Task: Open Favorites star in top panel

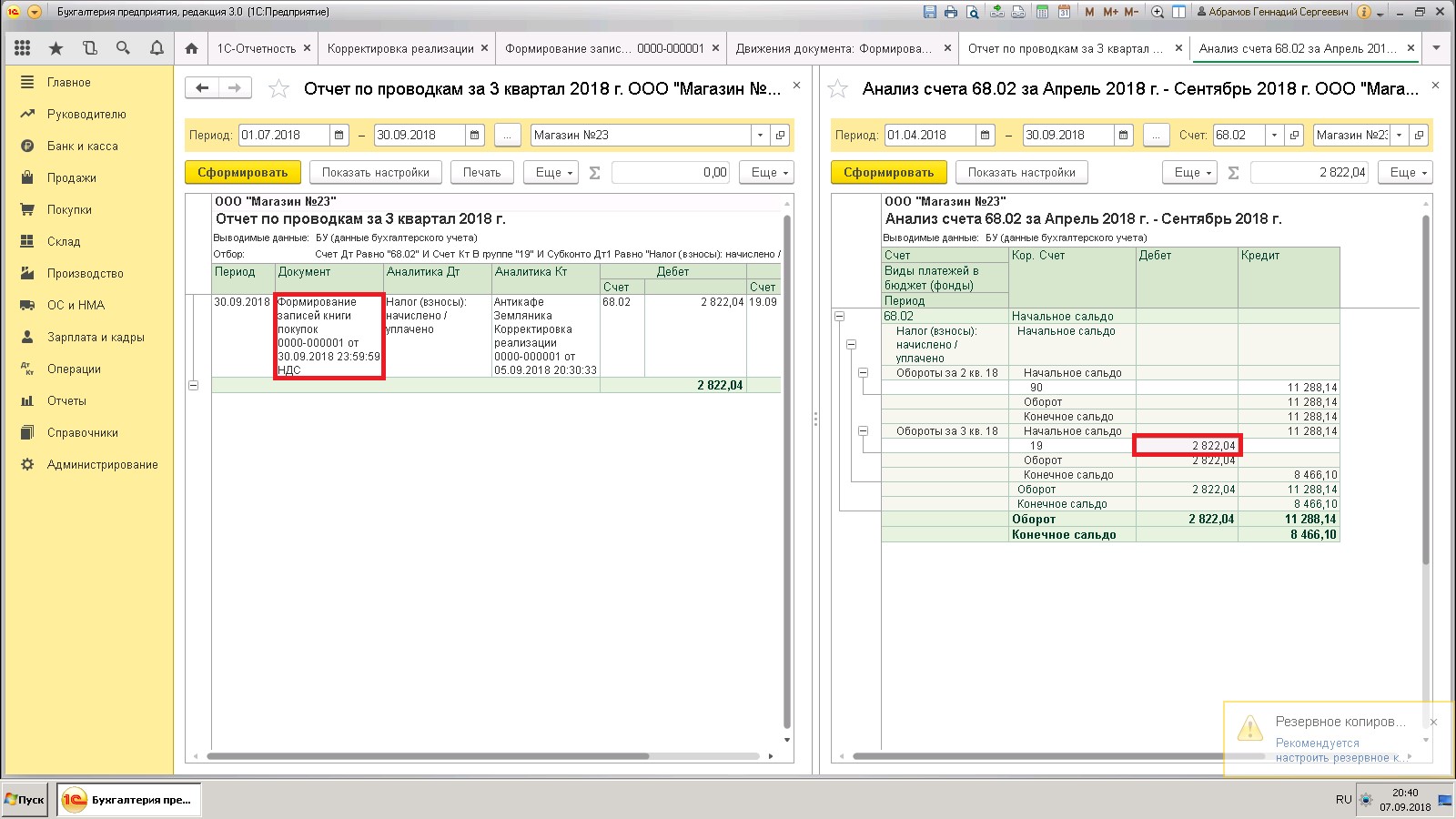Action: 56,48
